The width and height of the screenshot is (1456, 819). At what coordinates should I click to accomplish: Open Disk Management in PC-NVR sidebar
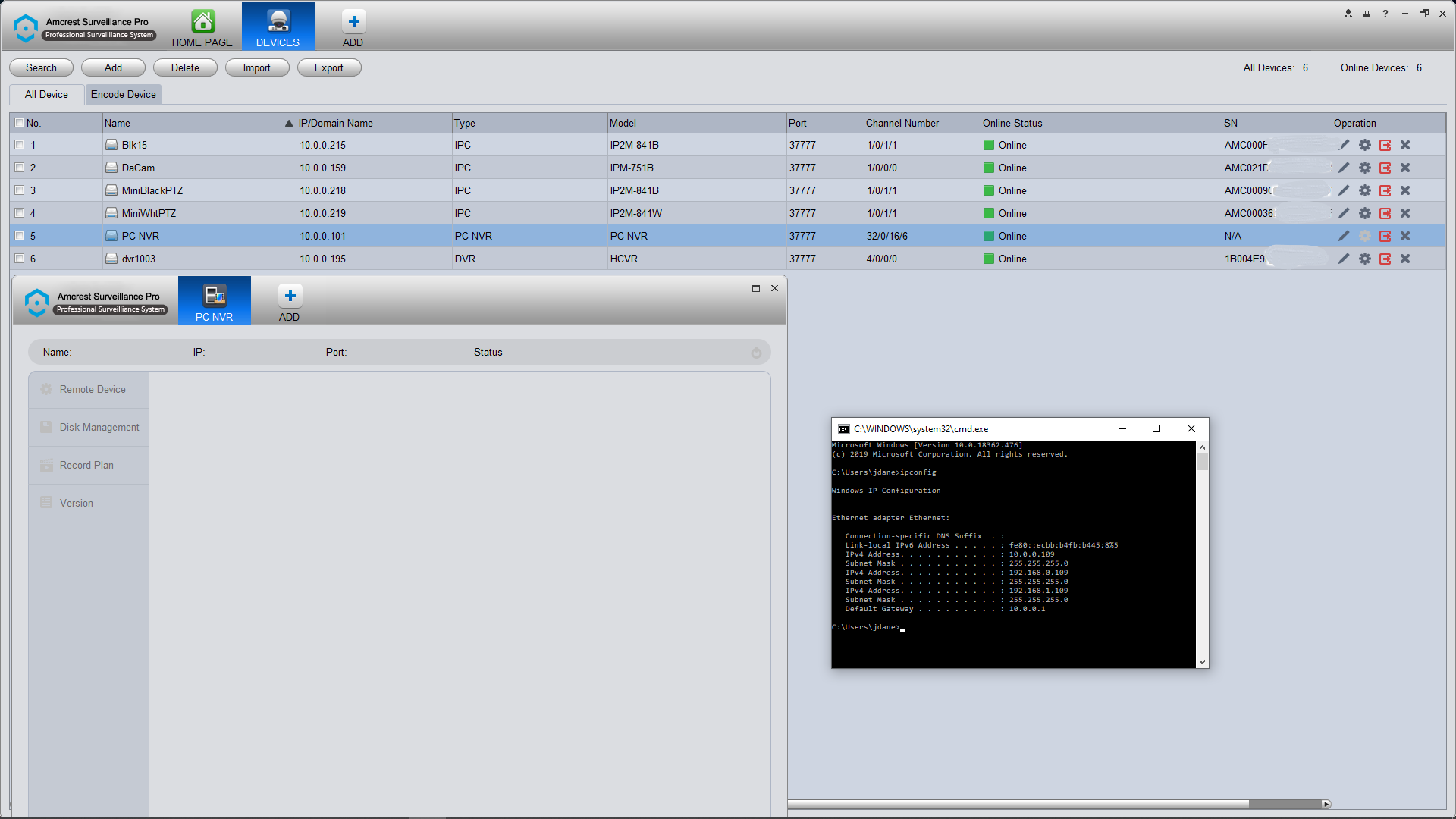pos(89,427)
